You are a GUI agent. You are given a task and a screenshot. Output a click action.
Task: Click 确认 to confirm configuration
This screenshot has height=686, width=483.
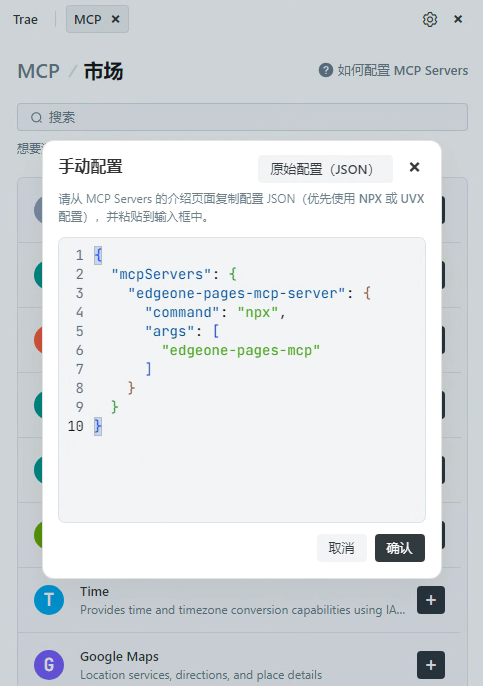tap(399, 548)
